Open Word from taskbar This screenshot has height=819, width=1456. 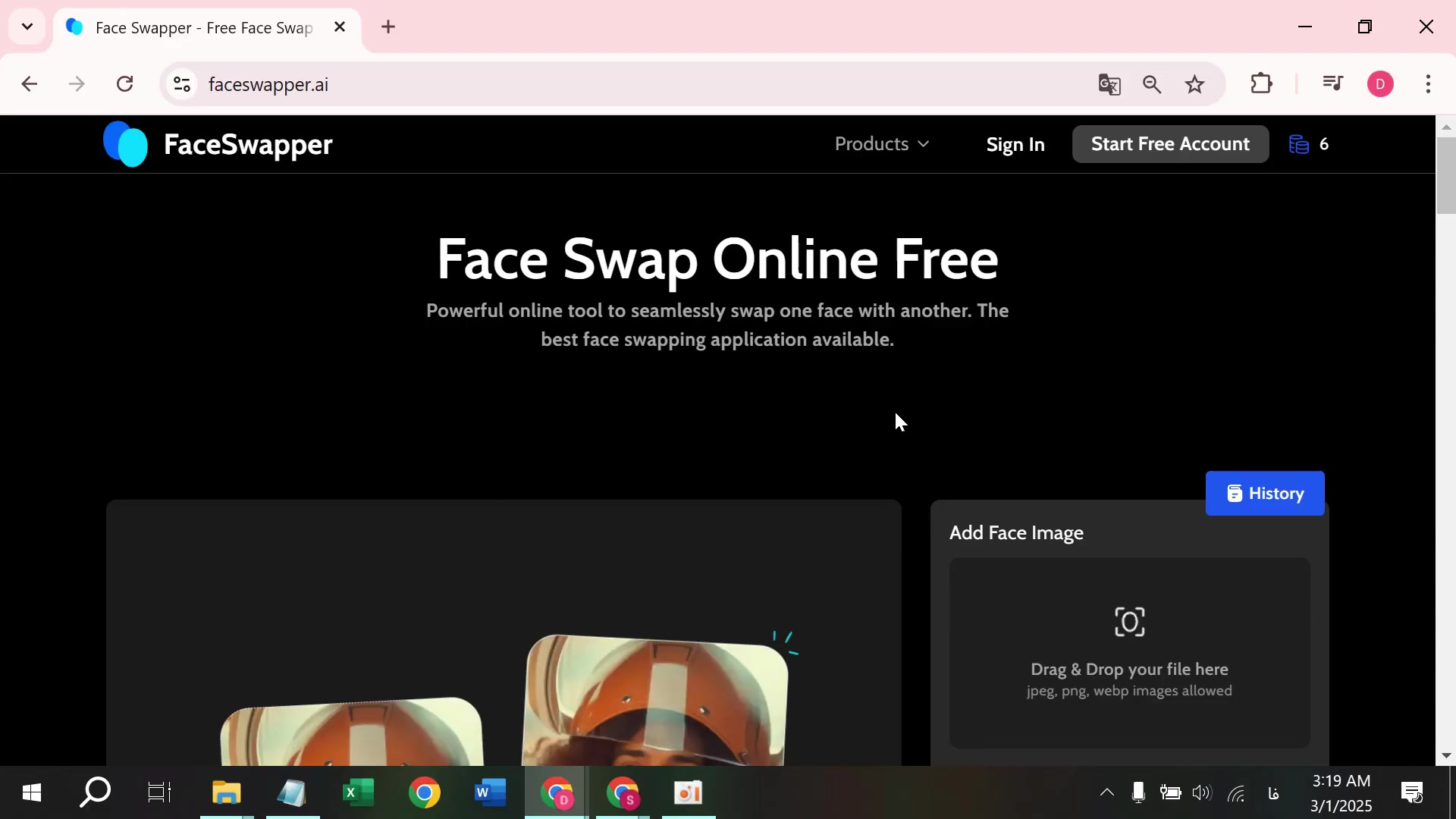490,792
